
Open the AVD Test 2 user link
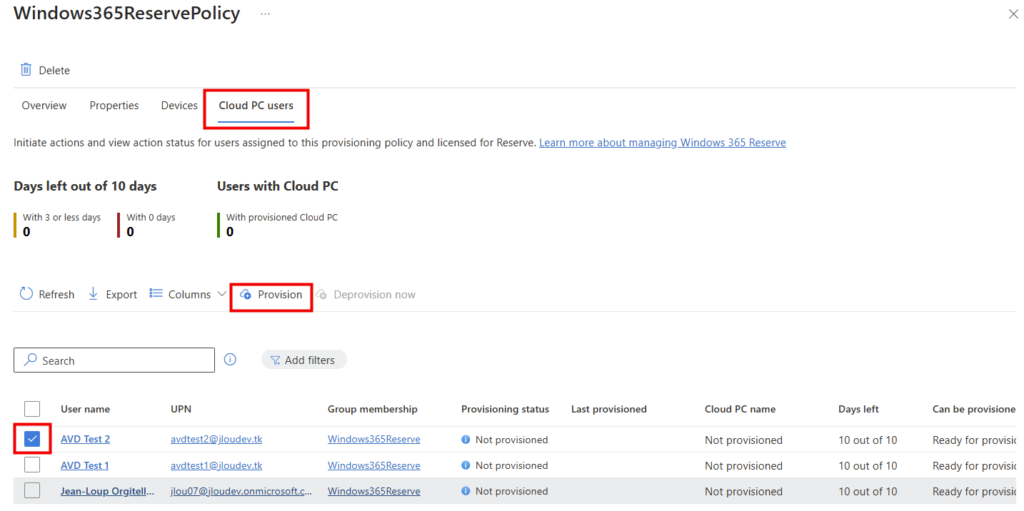point(86,440)
